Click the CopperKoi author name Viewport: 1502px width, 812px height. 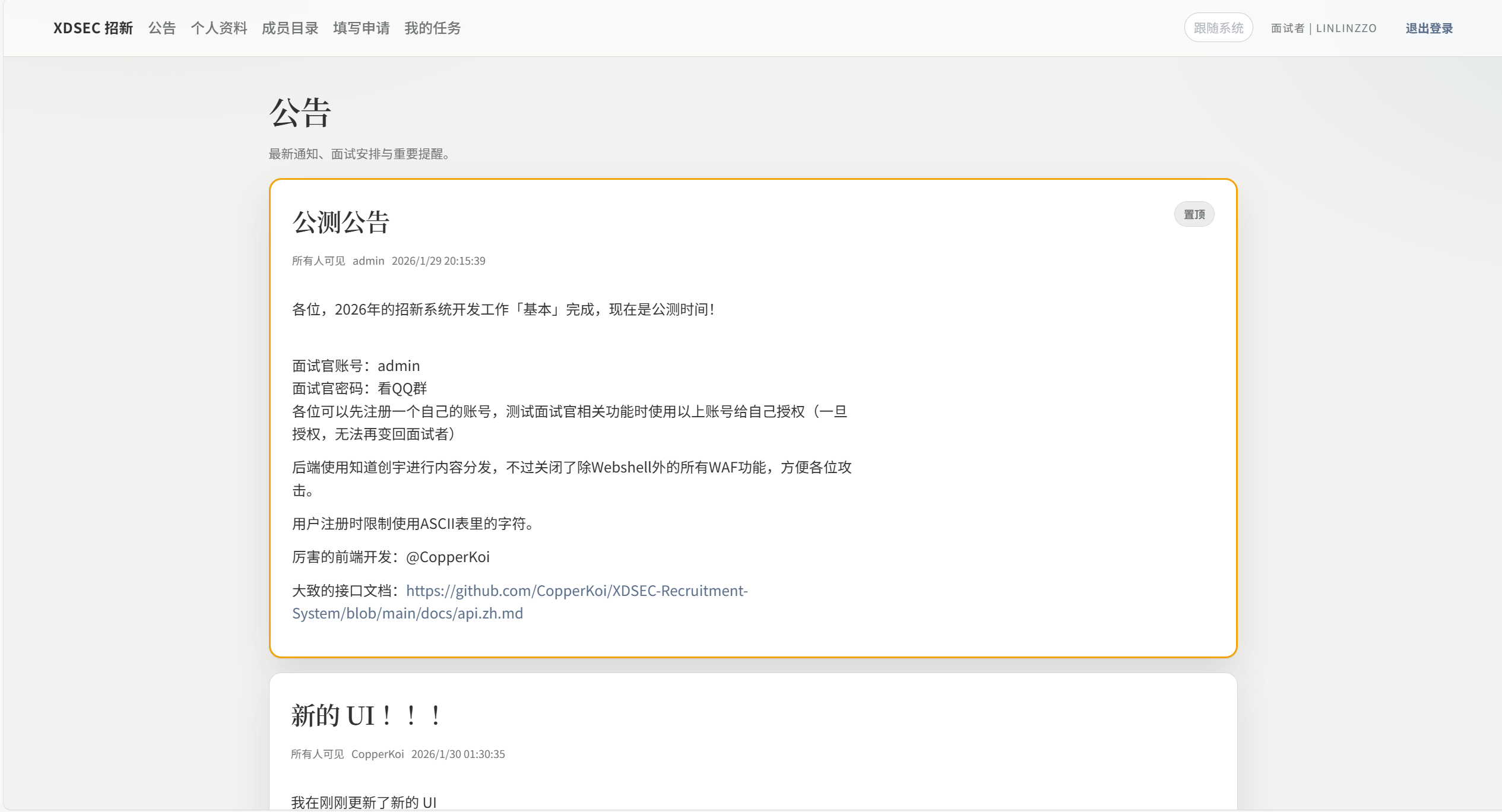coord(378,754)
